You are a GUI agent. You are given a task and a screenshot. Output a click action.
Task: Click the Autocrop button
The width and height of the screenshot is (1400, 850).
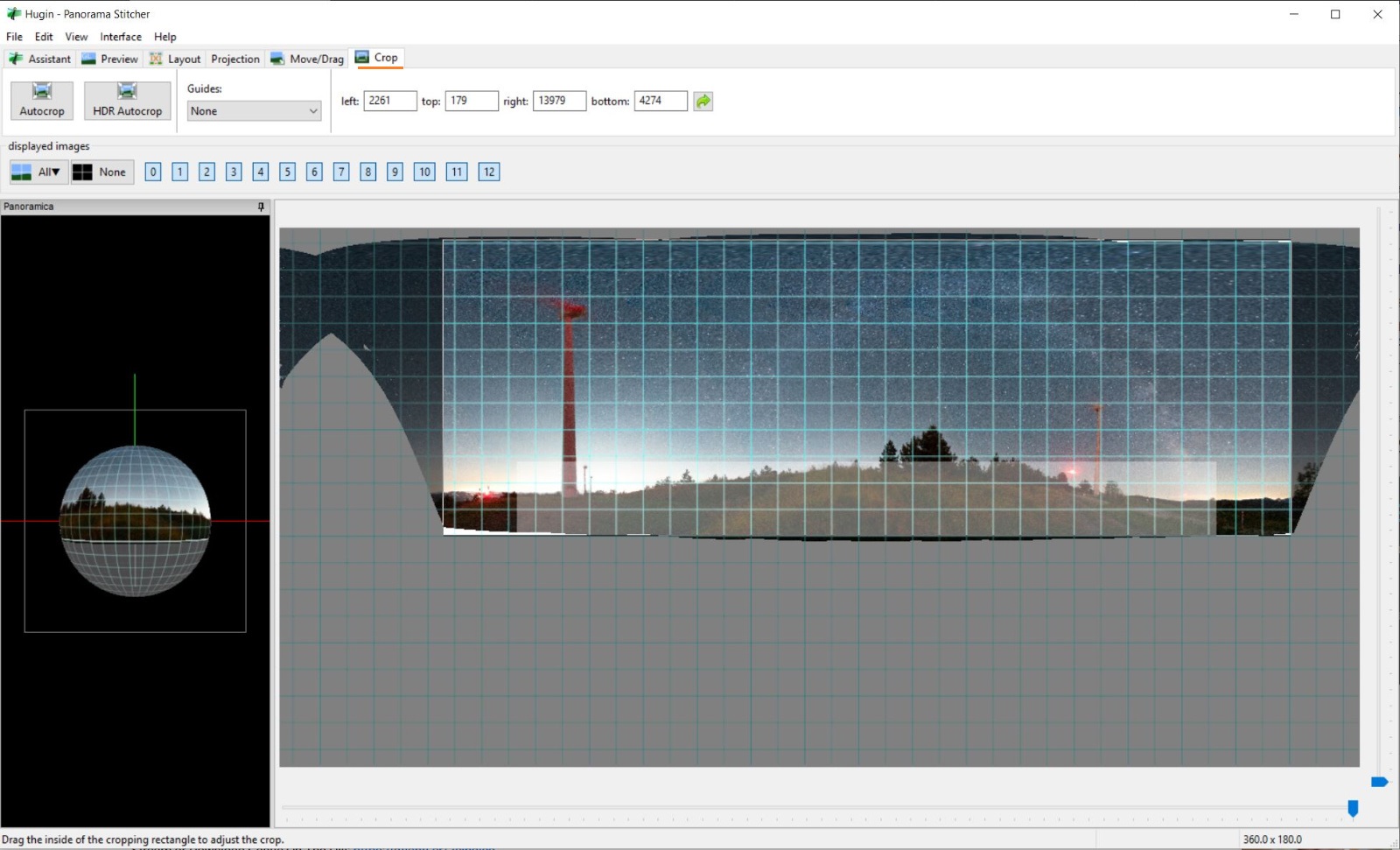(42, 101)
